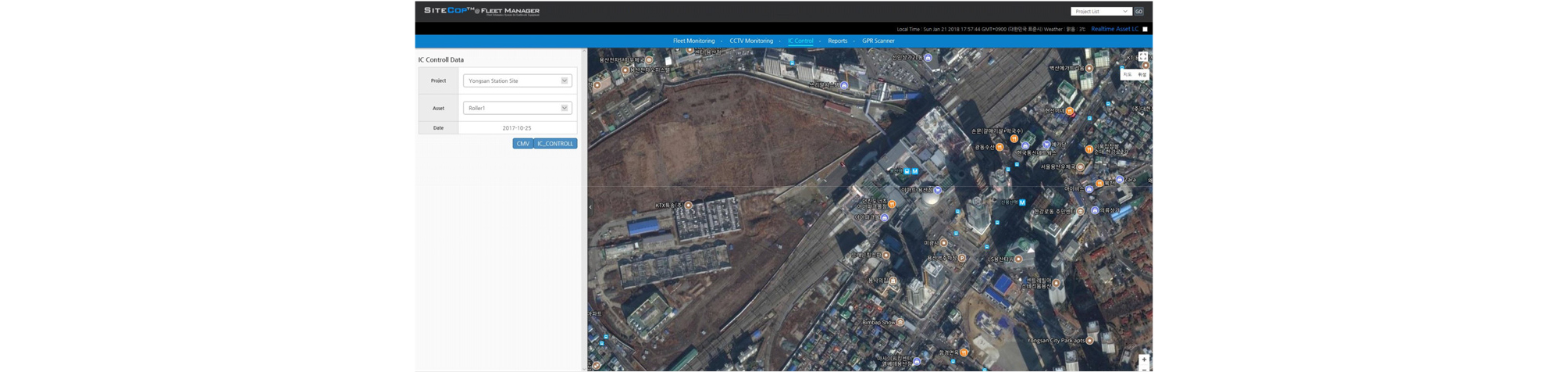Click the 이마트 용산점 shopping marker
The width and height of the screenshot is (1568, 372).
point(938,189)
